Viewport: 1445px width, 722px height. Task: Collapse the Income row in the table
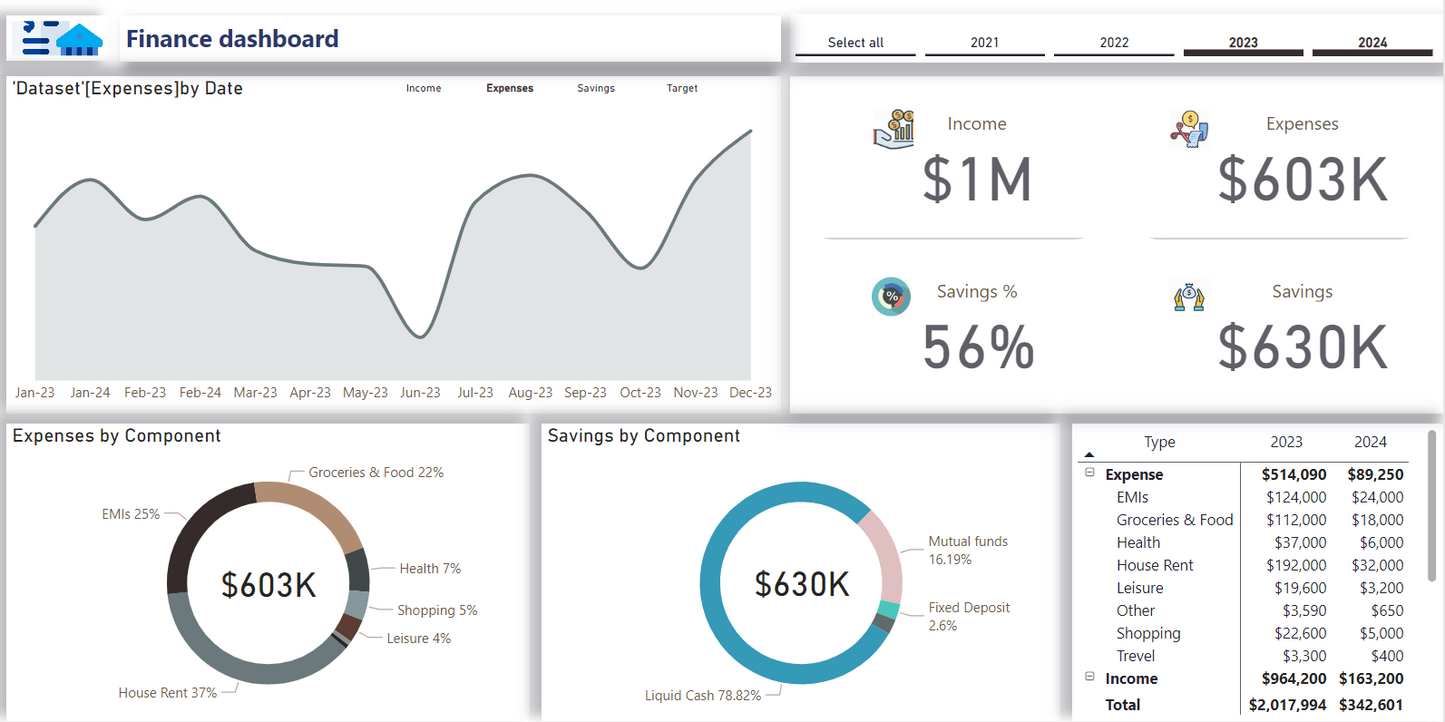coord(1090,678)
